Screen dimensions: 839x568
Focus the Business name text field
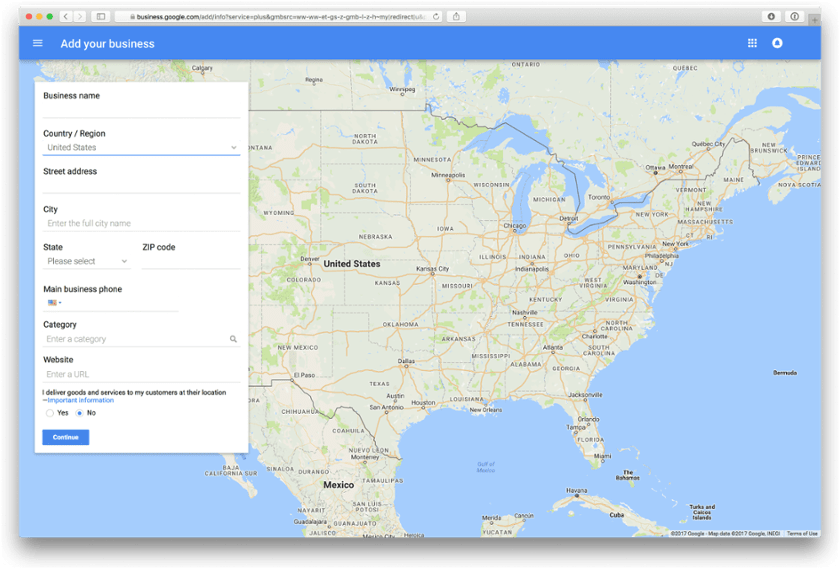click(141, 110)
